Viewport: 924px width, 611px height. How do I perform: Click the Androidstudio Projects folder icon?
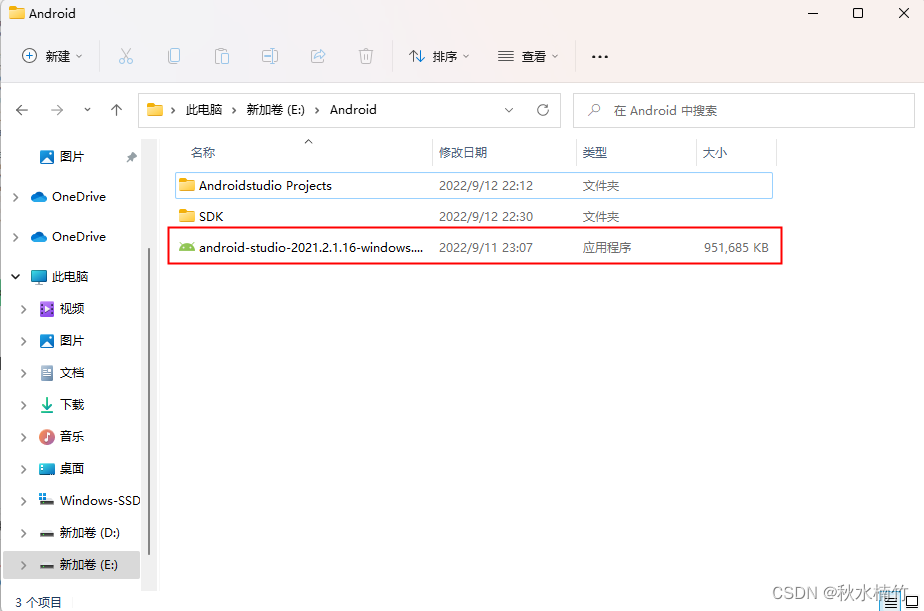(x=187, y=185)
